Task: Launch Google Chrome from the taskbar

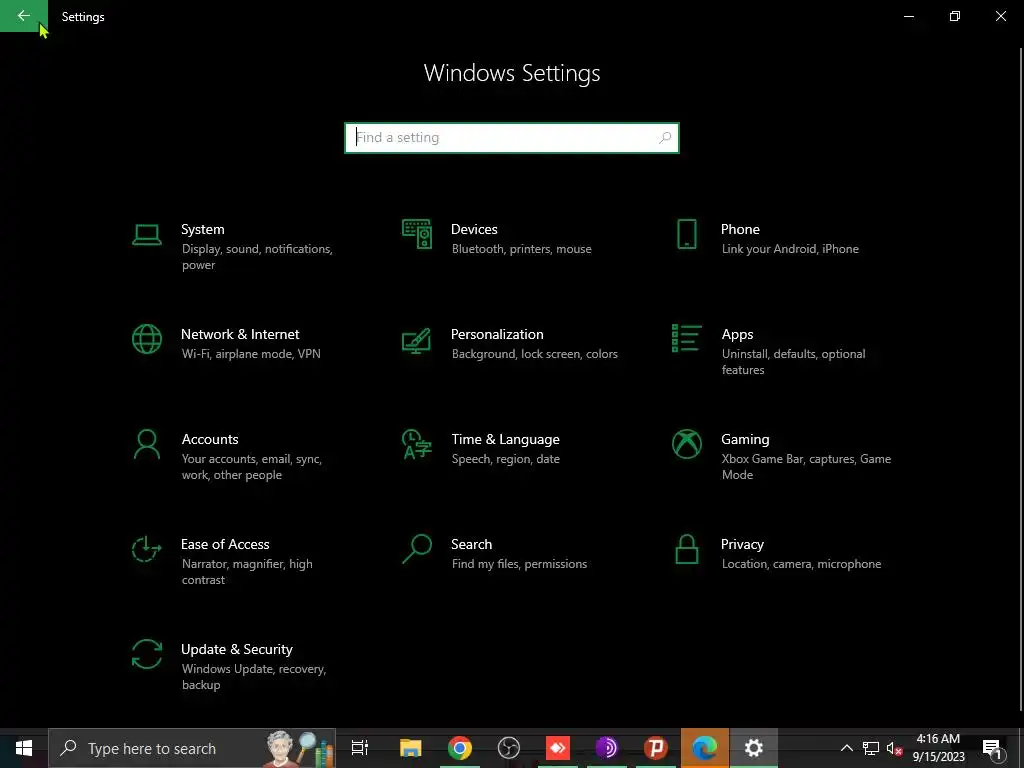Action: click(460, 748)
